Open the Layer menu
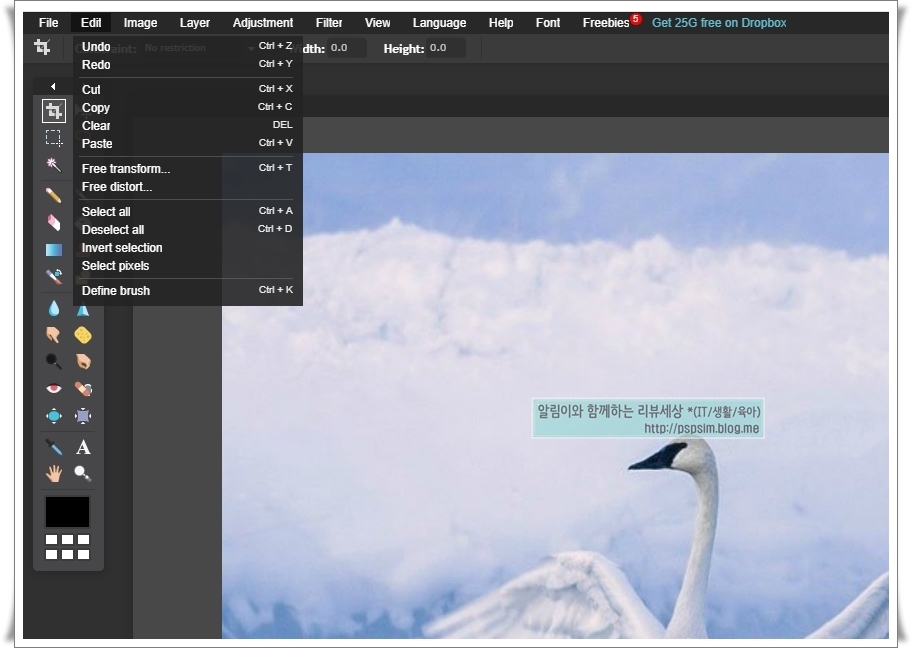 click(x=194, y=23)
